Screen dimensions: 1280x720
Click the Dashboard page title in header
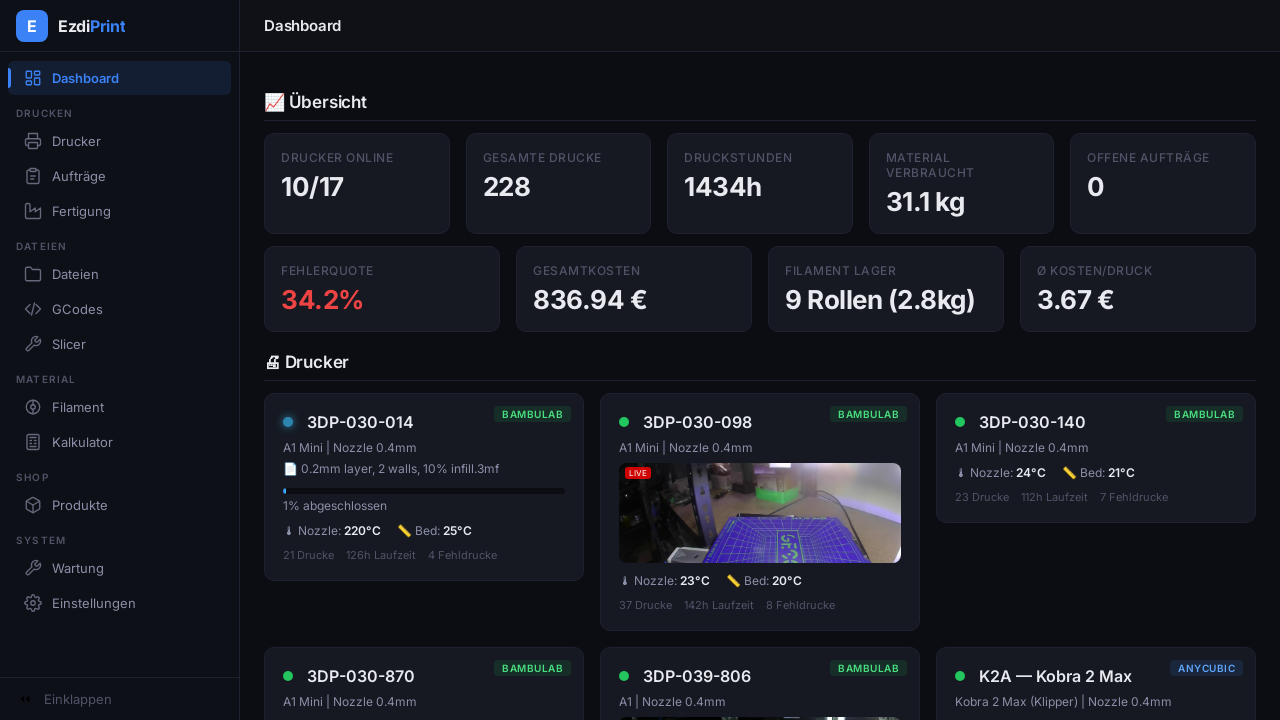coord(302,26)
